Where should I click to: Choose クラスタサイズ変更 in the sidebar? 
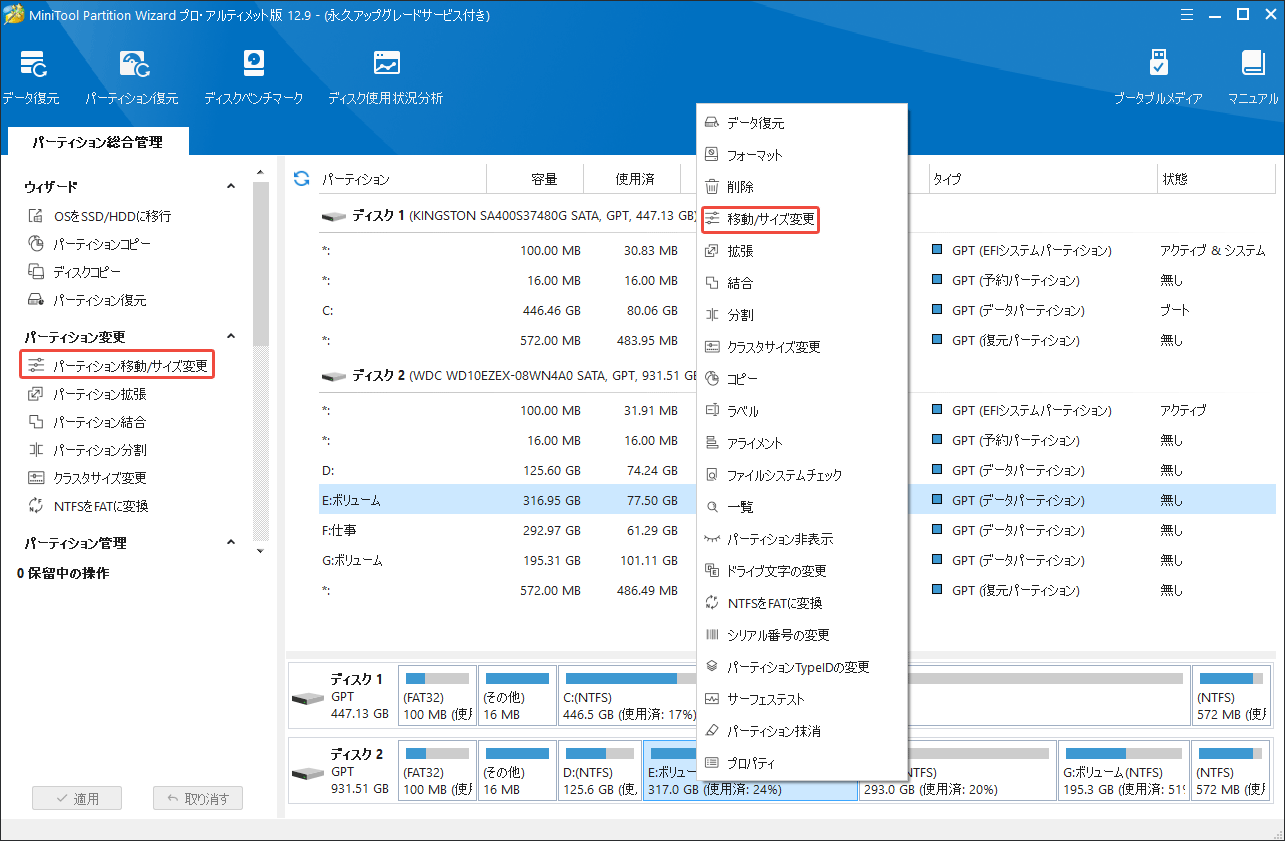click(87, 478)
